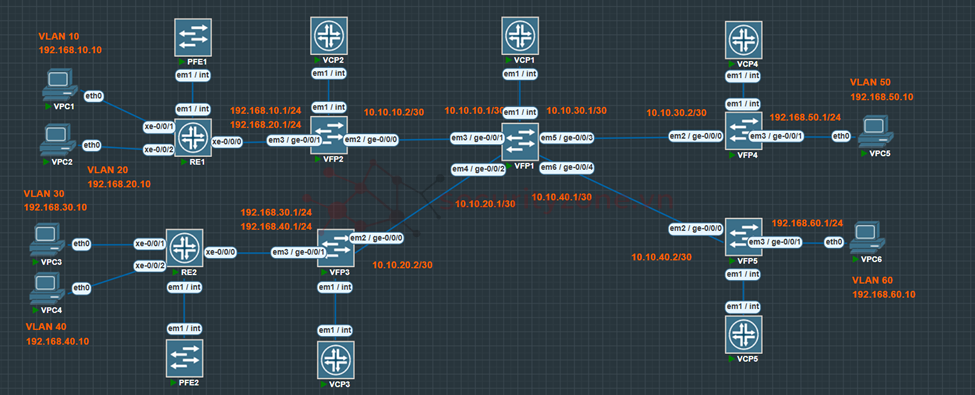975x395 pixels.
Task: Select the VCP2 router node
Action: pyautogui.click(x=329, y=35)
